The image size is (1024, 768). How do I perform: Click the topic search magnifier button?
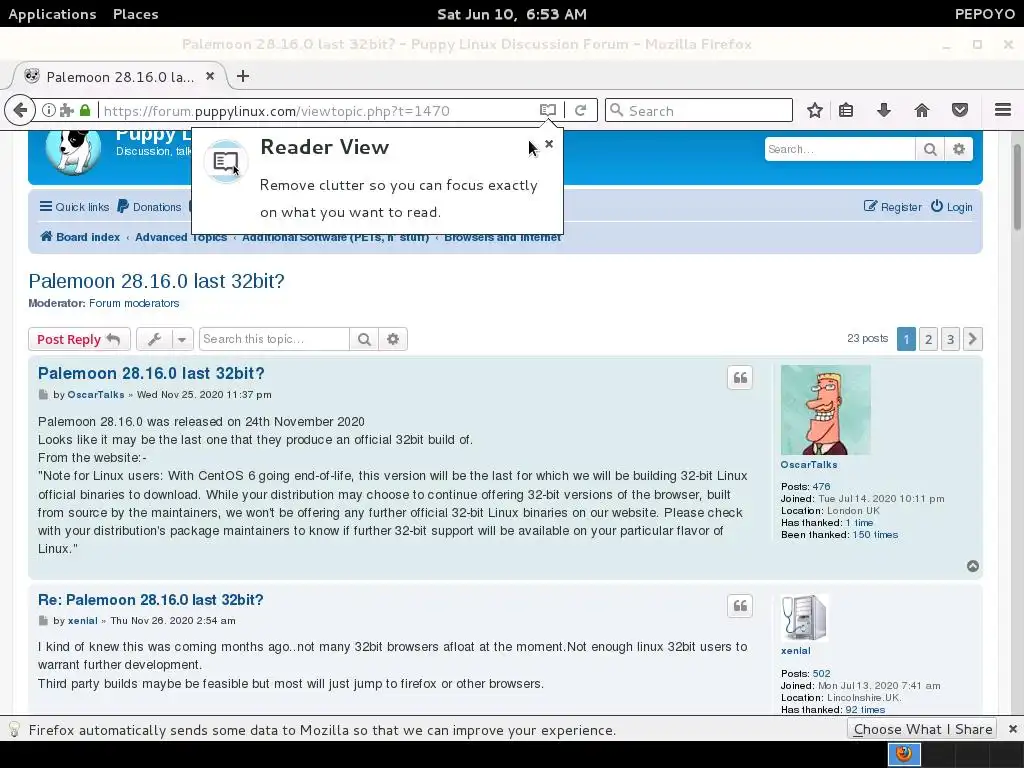tap(364, 339)
